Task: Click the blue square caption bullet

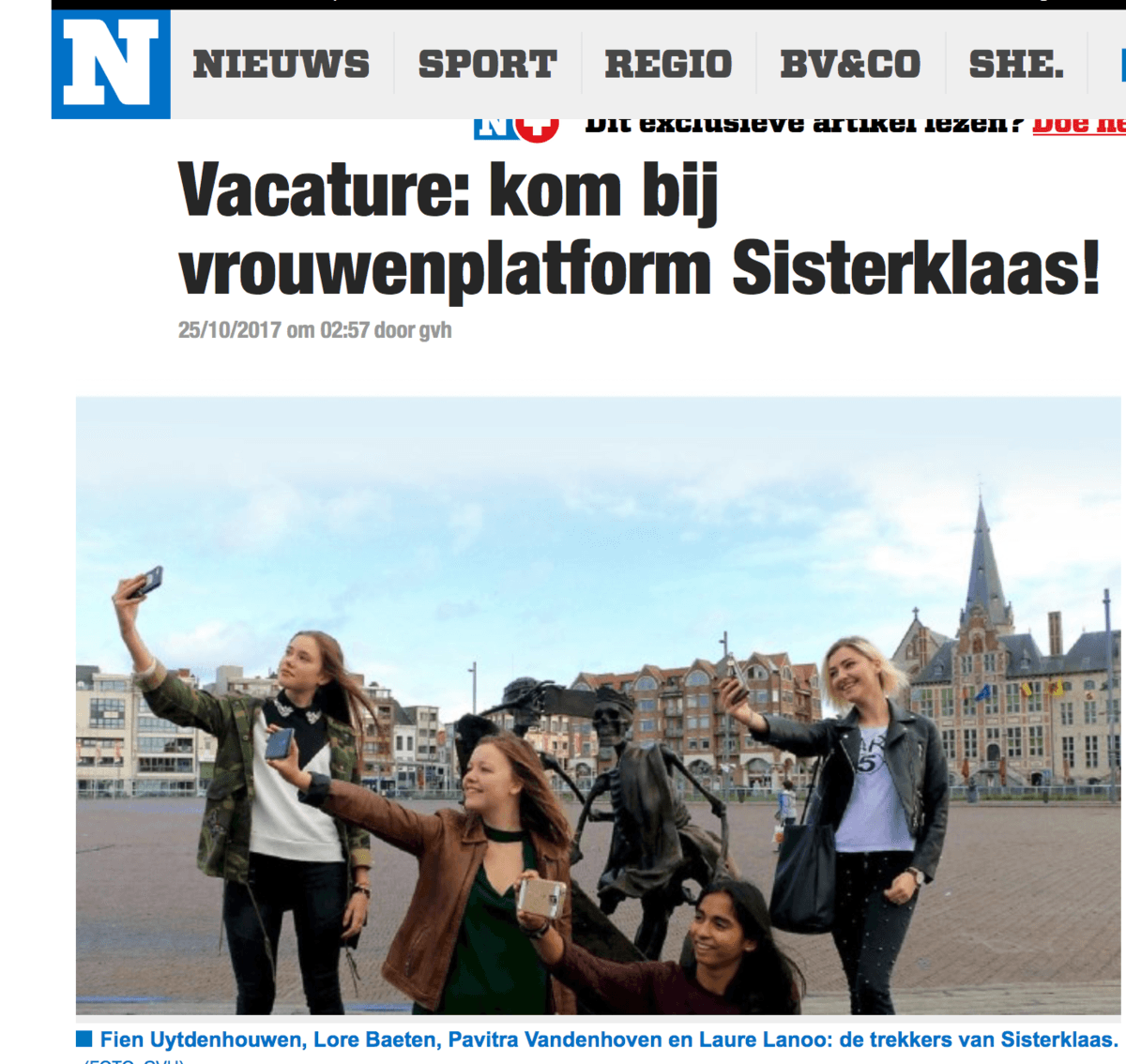Action: point(84,1039)
